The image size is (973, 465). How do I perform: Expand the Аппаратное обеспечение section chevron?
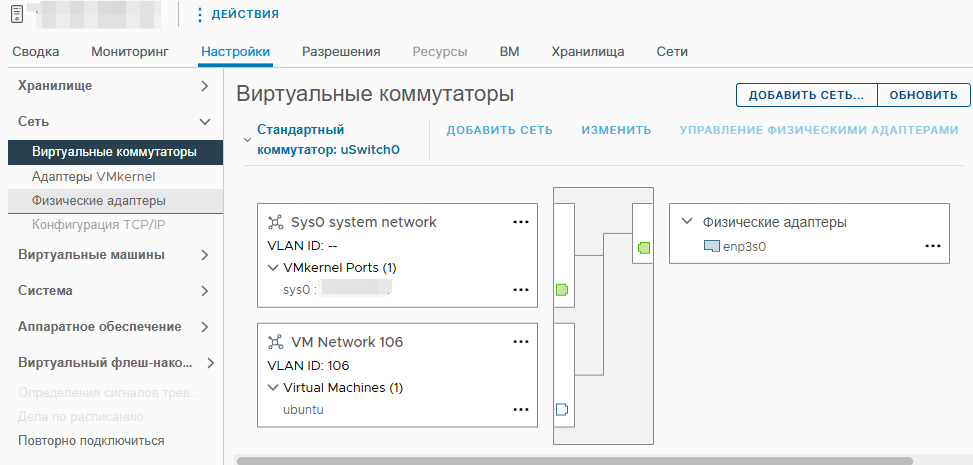point(205,327)
